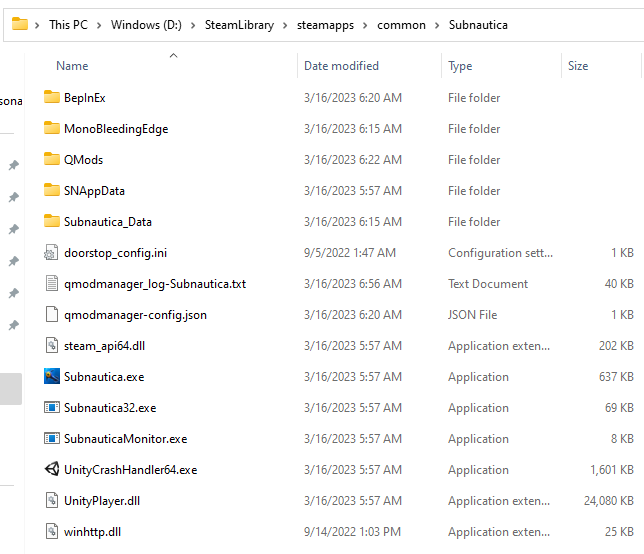This screenshot has width=644, height=554.
Task: Select steam_api64.dll file name
Action: 104,346
